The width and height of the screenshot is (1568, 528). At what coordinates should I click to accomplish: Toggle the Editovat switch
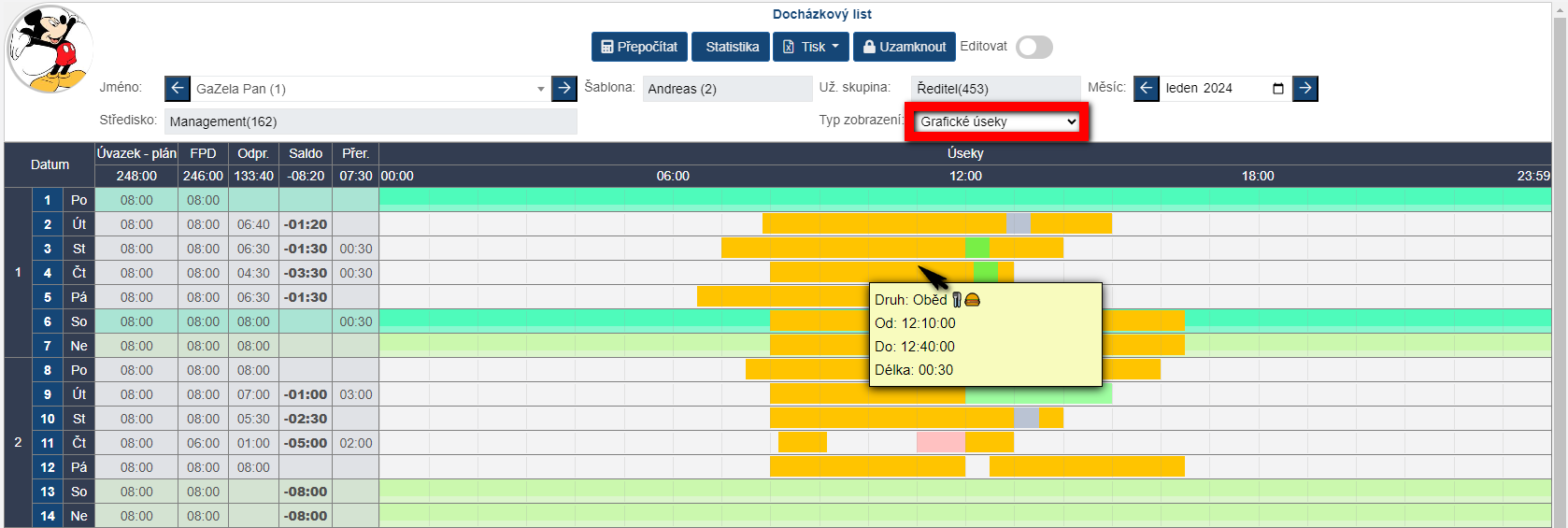[1034, 48]
